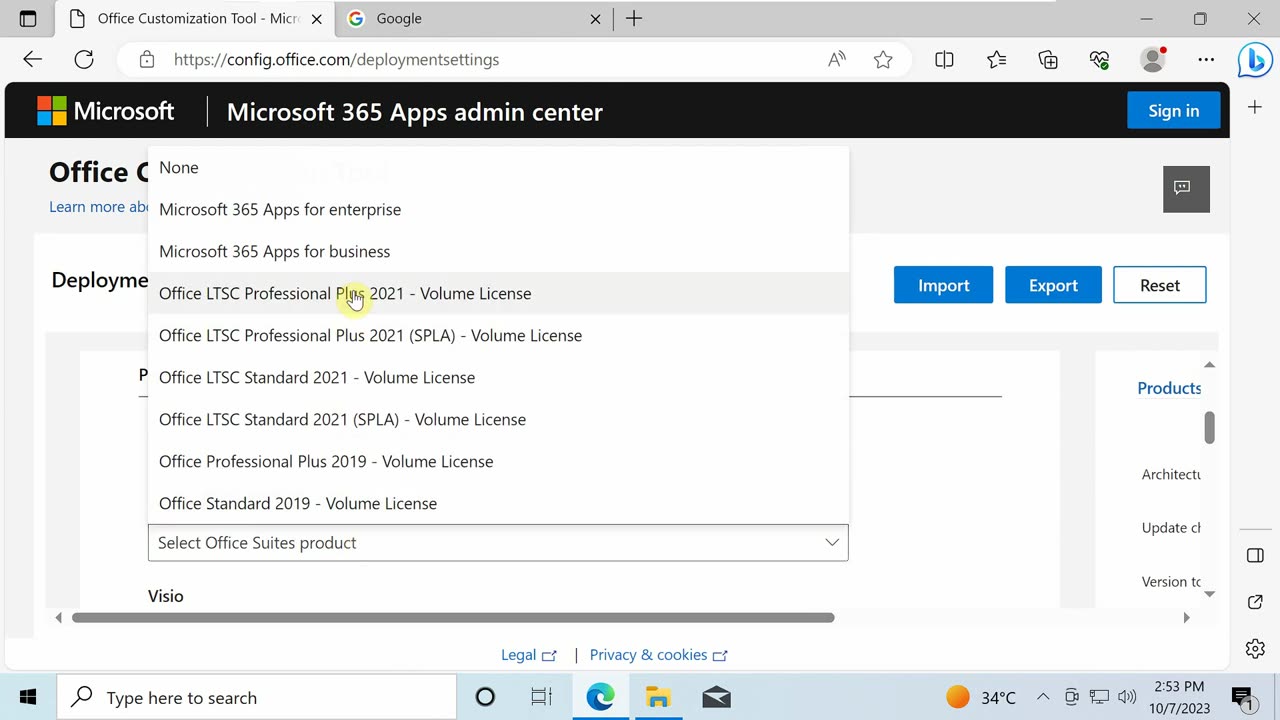Close the Office Customization Tool tab

click(x=317, y=19)
